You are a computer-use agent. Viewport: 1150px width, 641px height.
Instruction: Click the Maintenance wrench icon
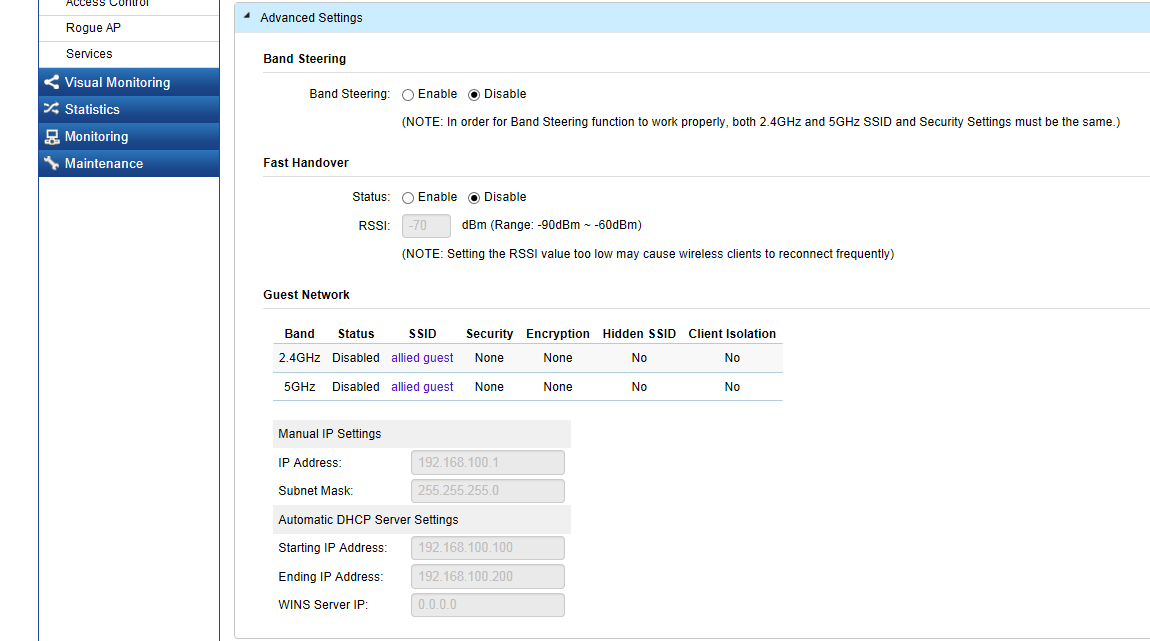click(52, 164)
